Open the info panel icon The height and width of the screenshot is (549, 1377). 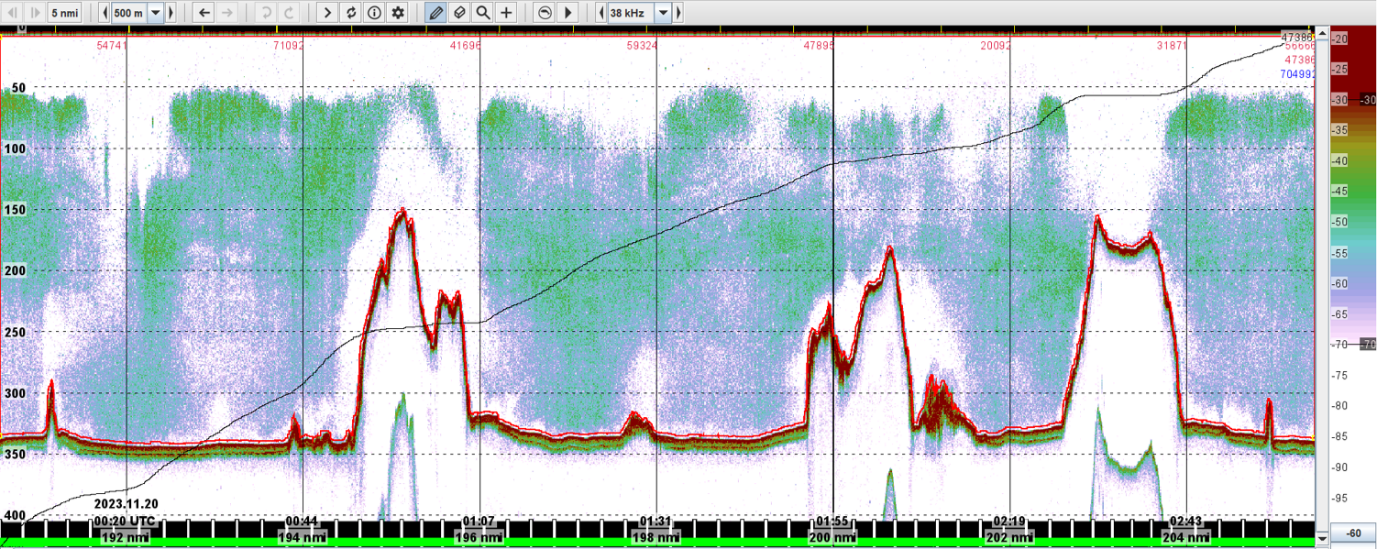pyautogui.click(x=374, y=13)
